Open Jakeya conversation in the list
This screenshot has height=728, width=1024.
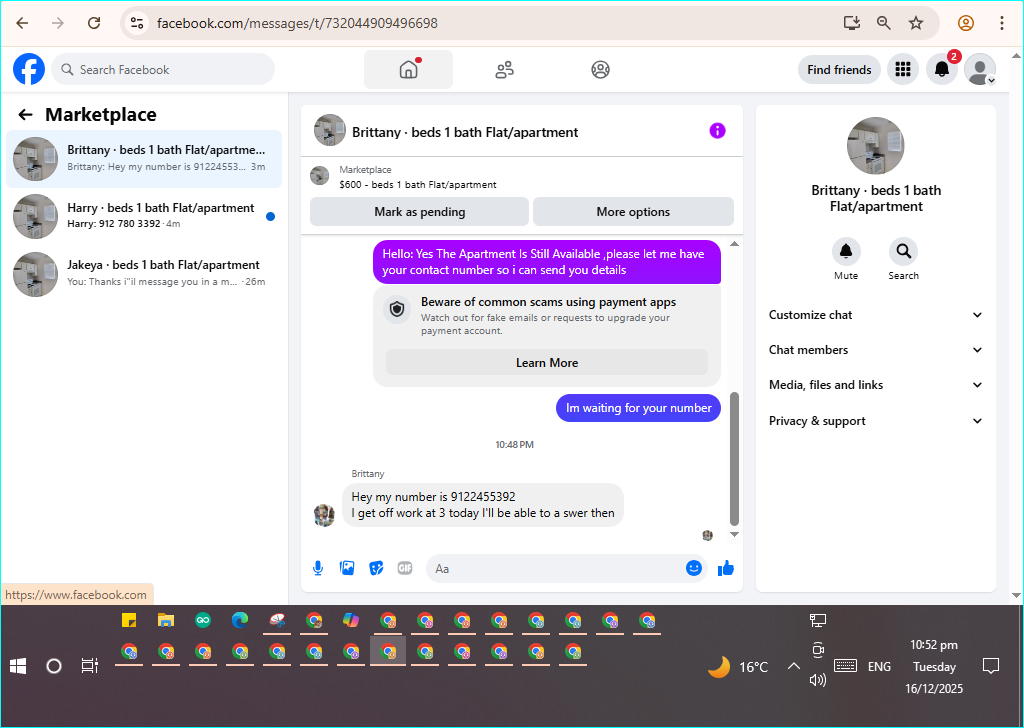[x=144, y=274]
